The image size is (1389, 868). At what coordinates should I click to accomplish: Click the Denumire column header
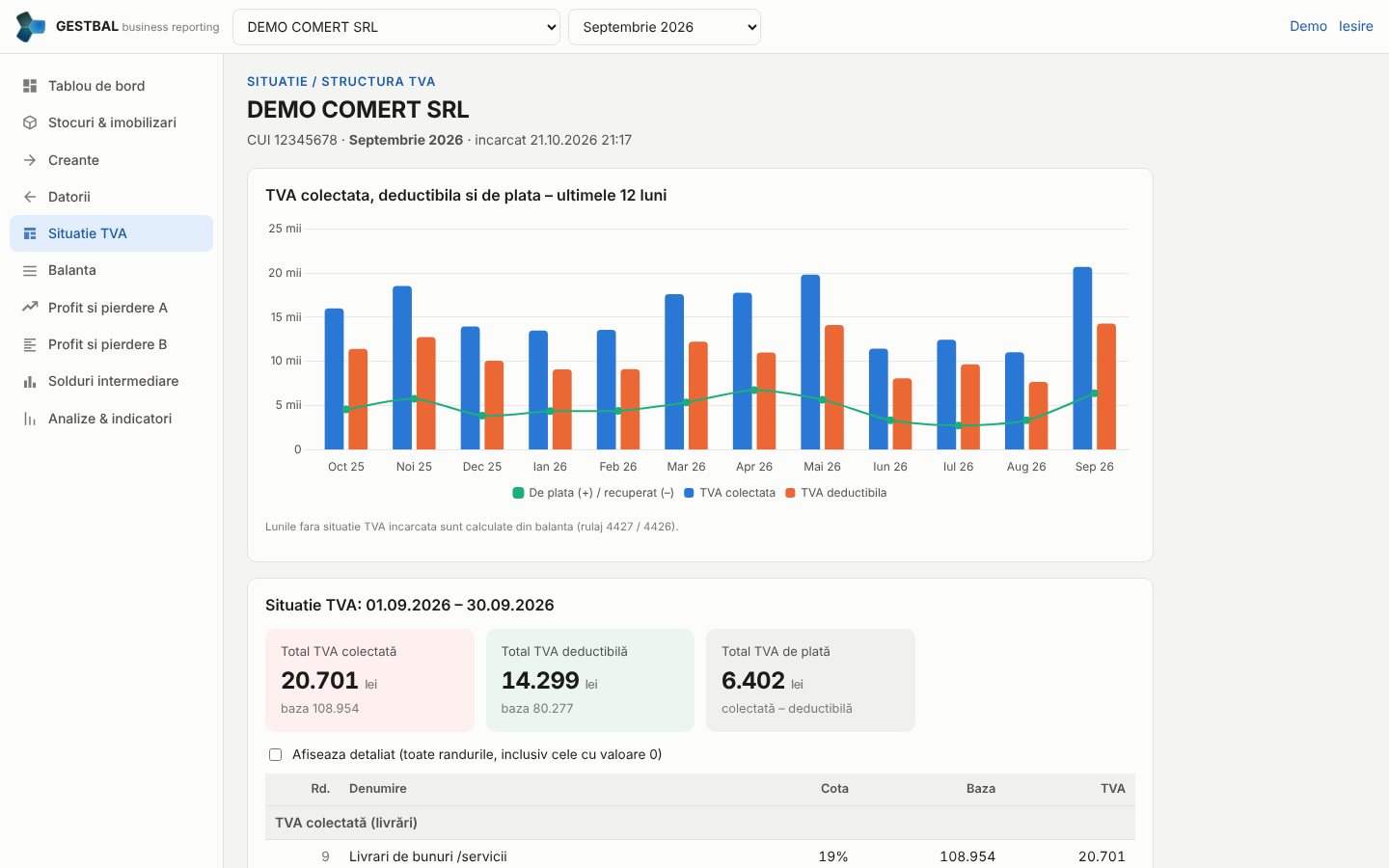(x=378, y=789)
